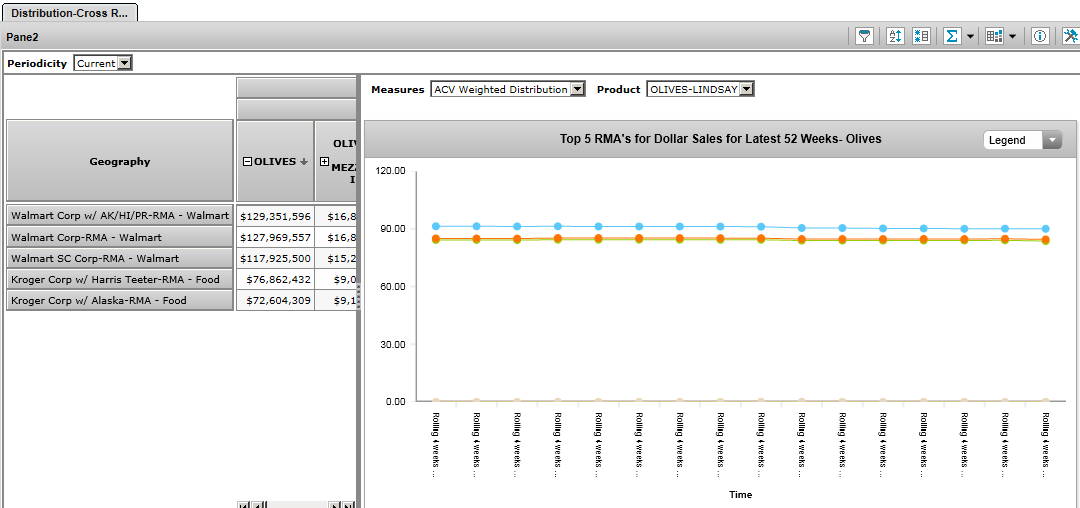Image resolution: width=1080 pixels, height=508 pixels.
Task: Select Walmart Corp-RMA - Walmart row
Action: click(120, 237)
